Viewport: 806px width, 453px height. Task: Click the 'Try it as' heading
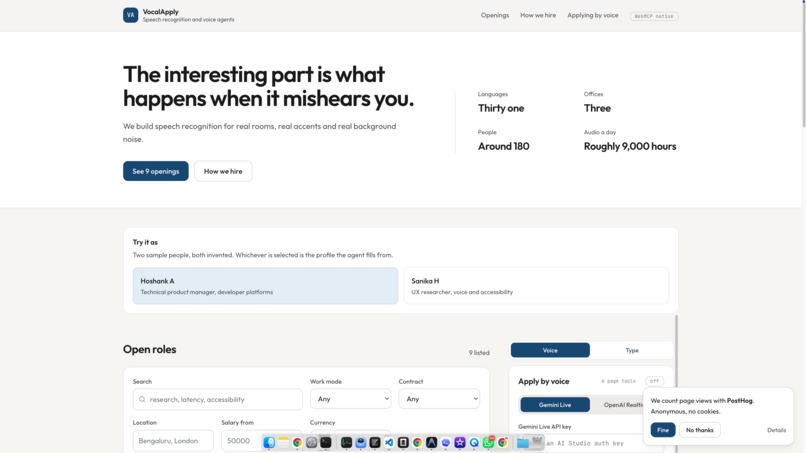[145, 242]
